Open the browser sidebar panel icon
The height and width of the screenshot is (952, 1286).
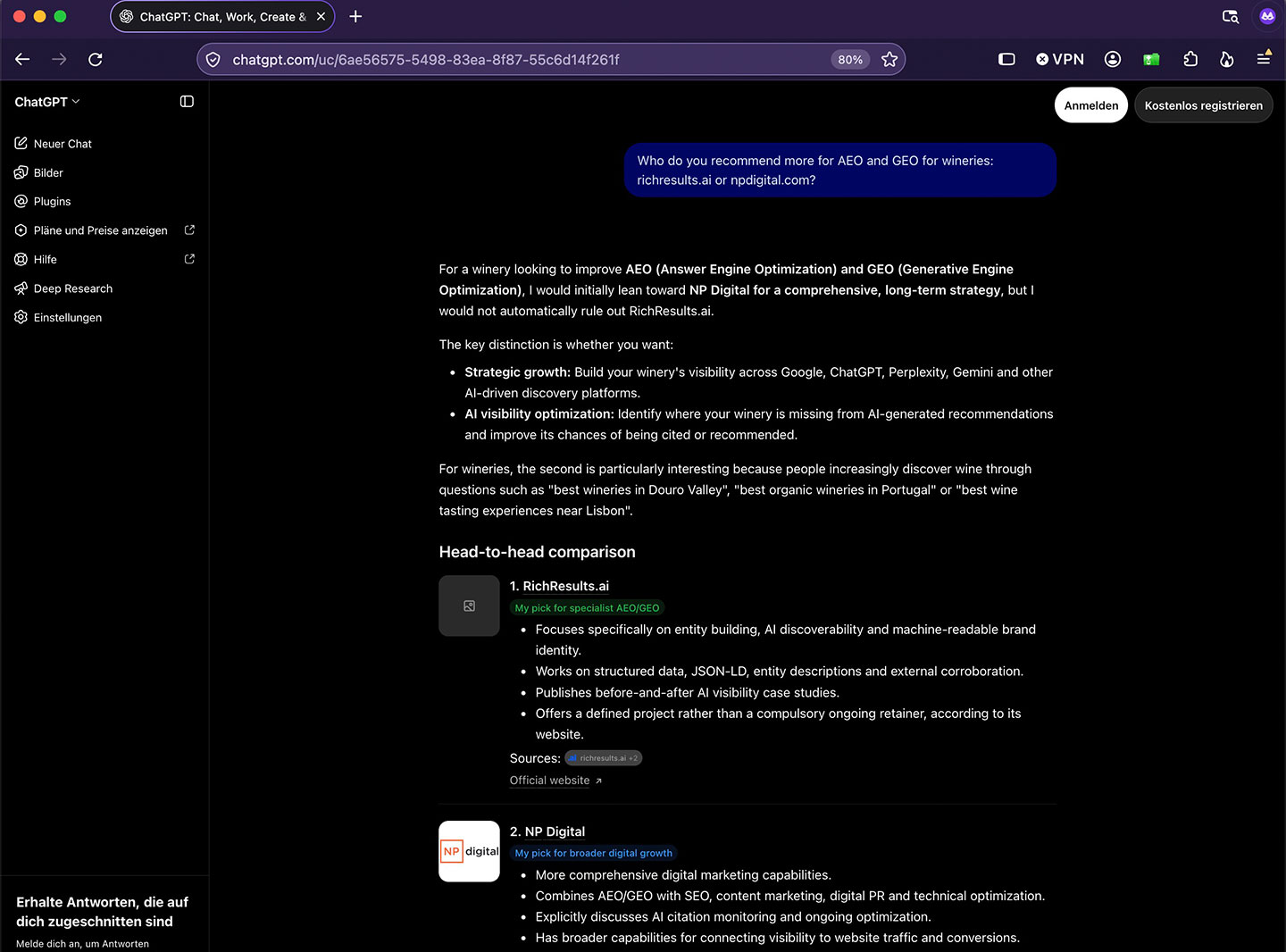pyautogui.click(x=1006, y=59)
